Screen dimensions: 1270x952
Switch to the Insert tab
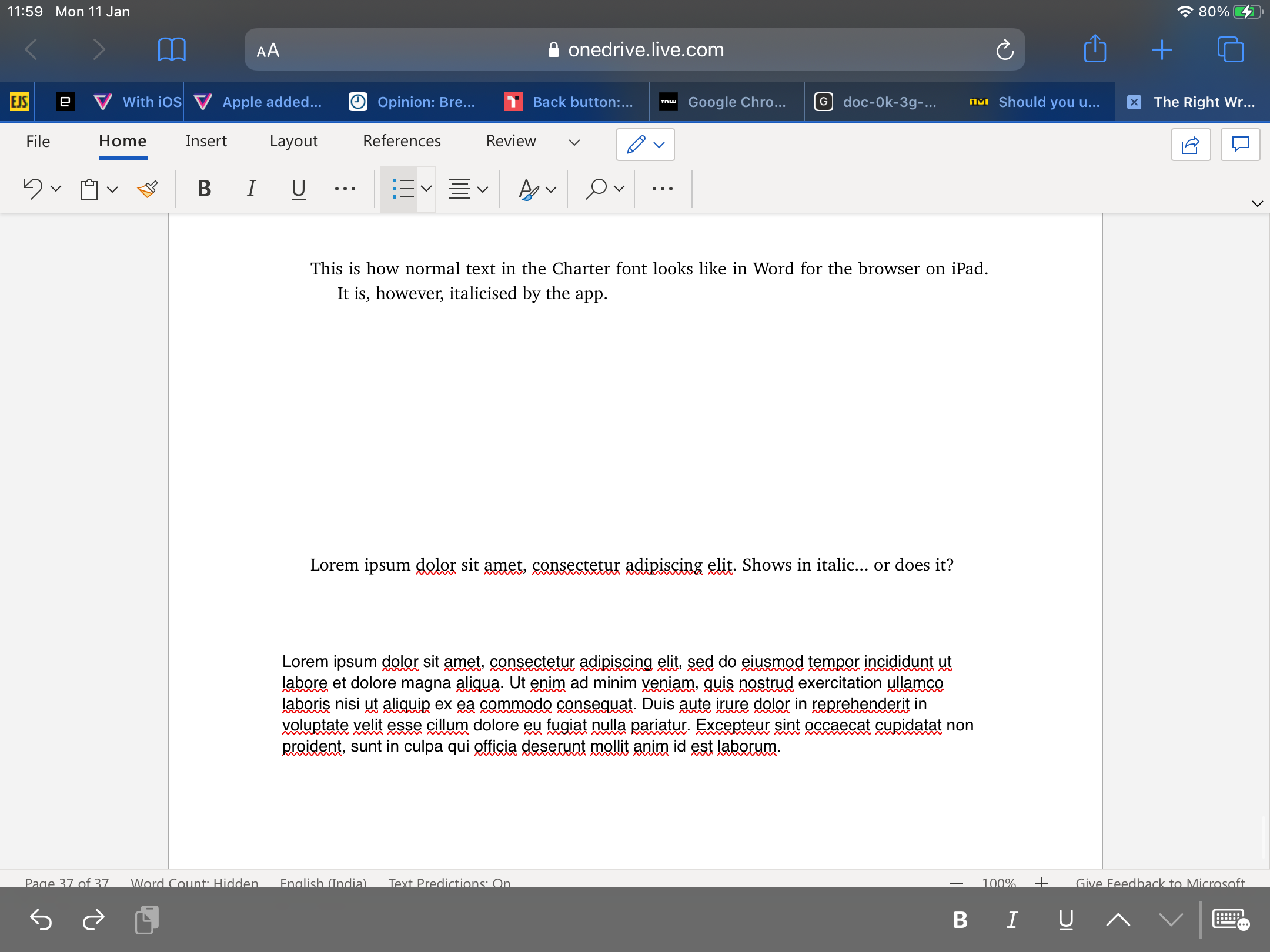pos(206,141)
